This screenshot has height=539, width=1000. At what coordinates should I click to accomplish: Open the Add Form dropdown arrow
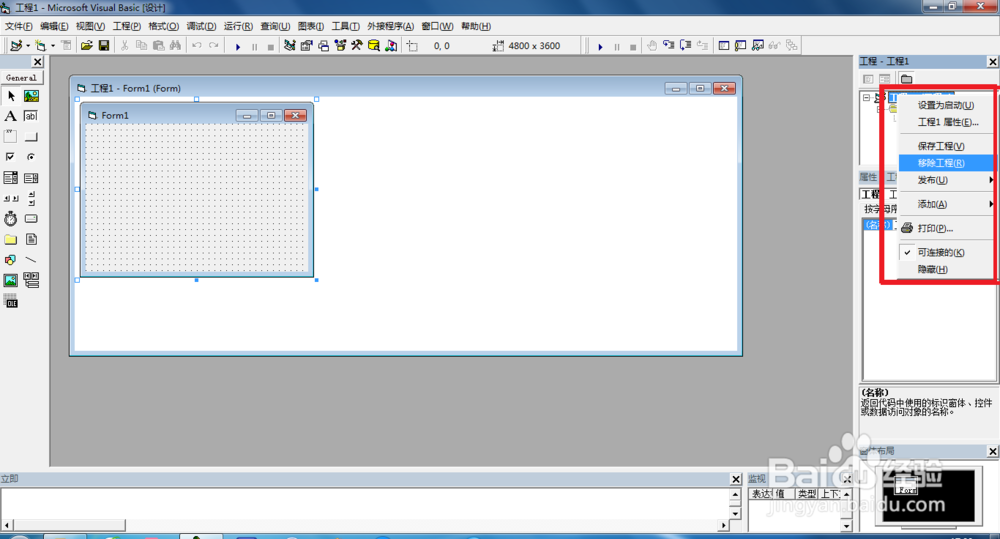[x=53, y=46]
